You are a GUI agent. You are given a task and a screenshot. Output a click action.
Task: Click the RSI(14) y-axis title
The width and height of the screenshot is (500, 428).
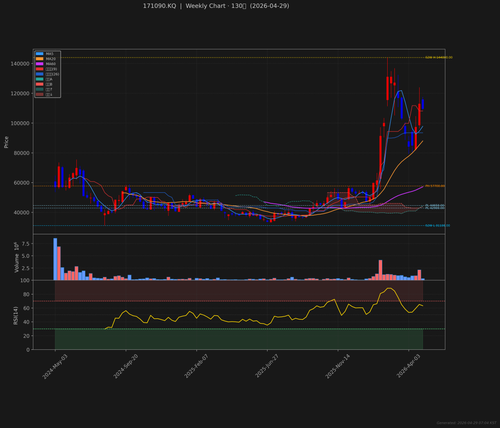16,315
